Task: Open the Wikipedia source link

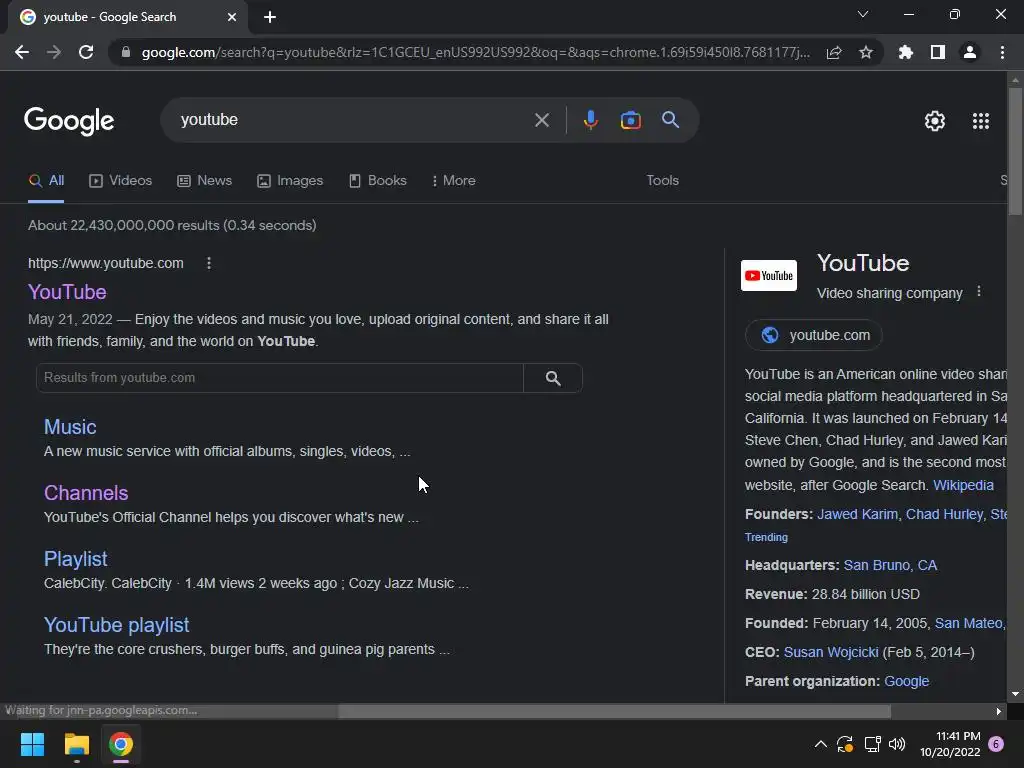Action: pyautogui.click(x=963, y=485)
